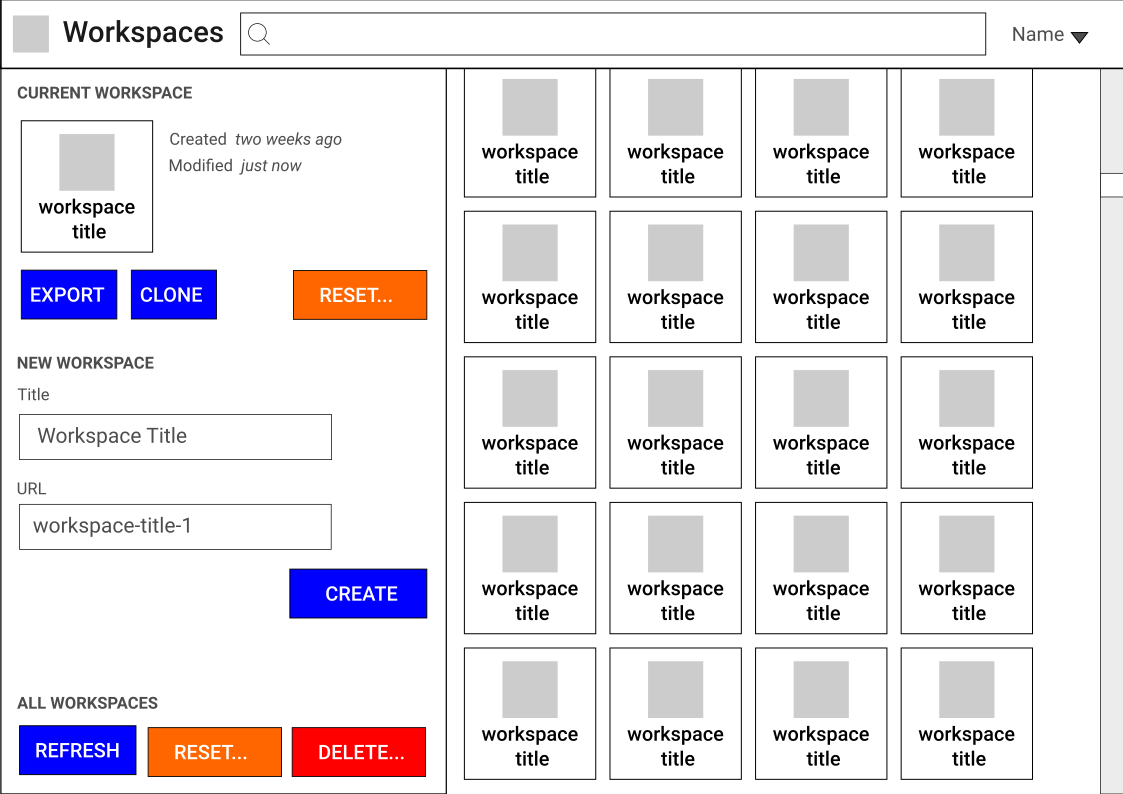Click the workspace image in the bottom-left grid tile
Viewport: 1123px width, 794px height.
529,688
